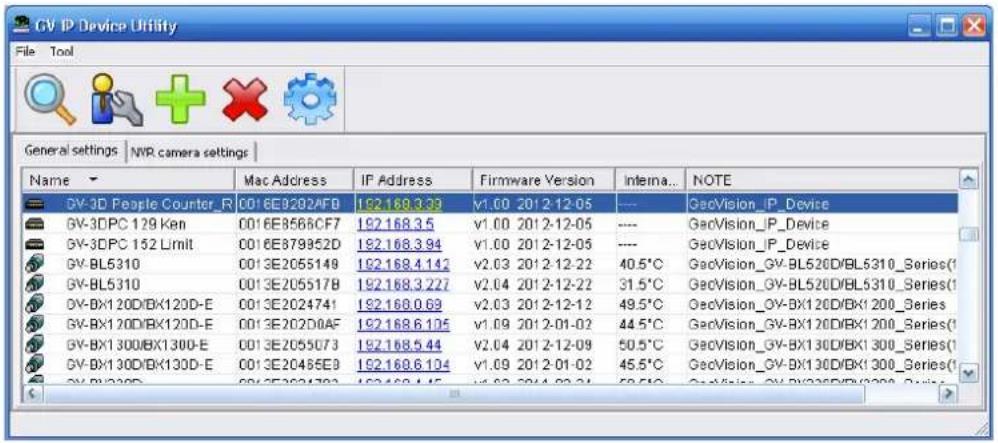Click temperature value 49.5°C

640,305
